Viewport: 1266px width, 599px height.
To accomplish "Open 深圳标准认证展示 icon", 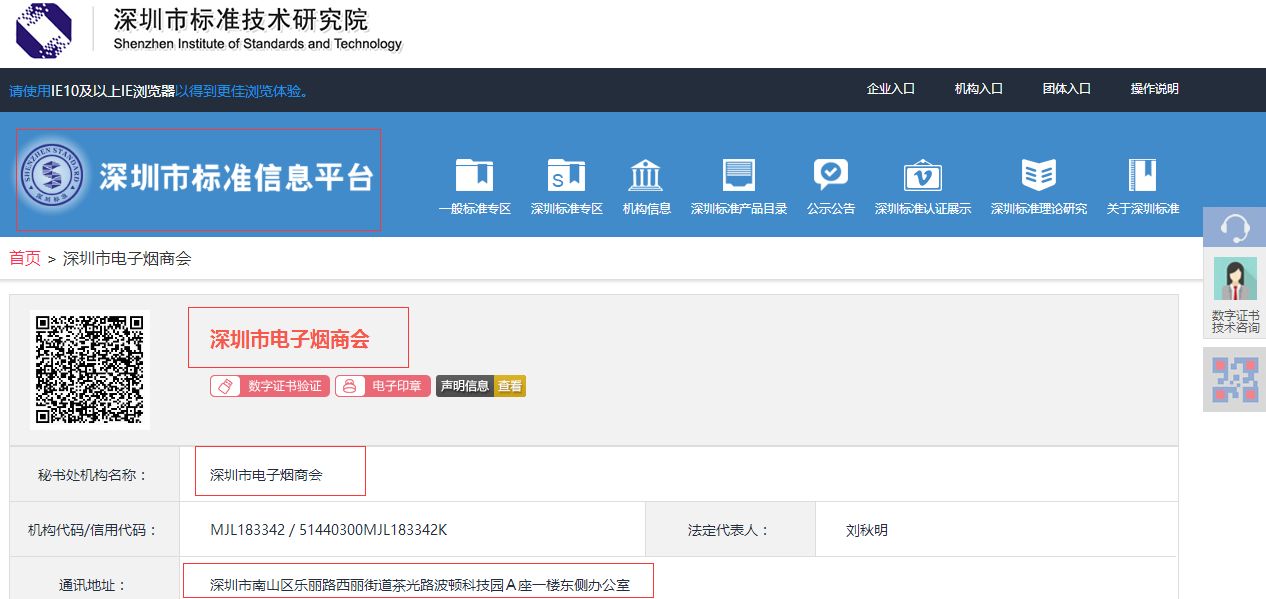I will pos(922,175).
